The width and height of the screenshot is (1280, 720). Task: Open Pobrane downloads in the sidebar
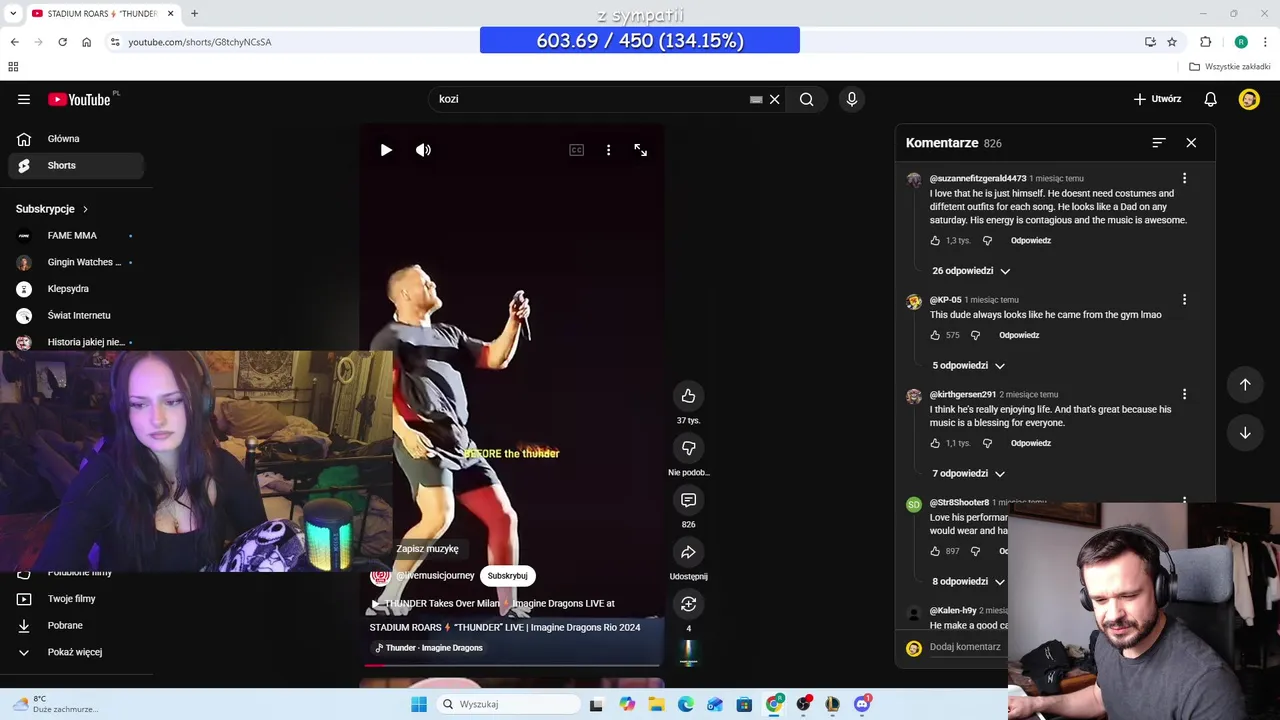pos(76,626)
